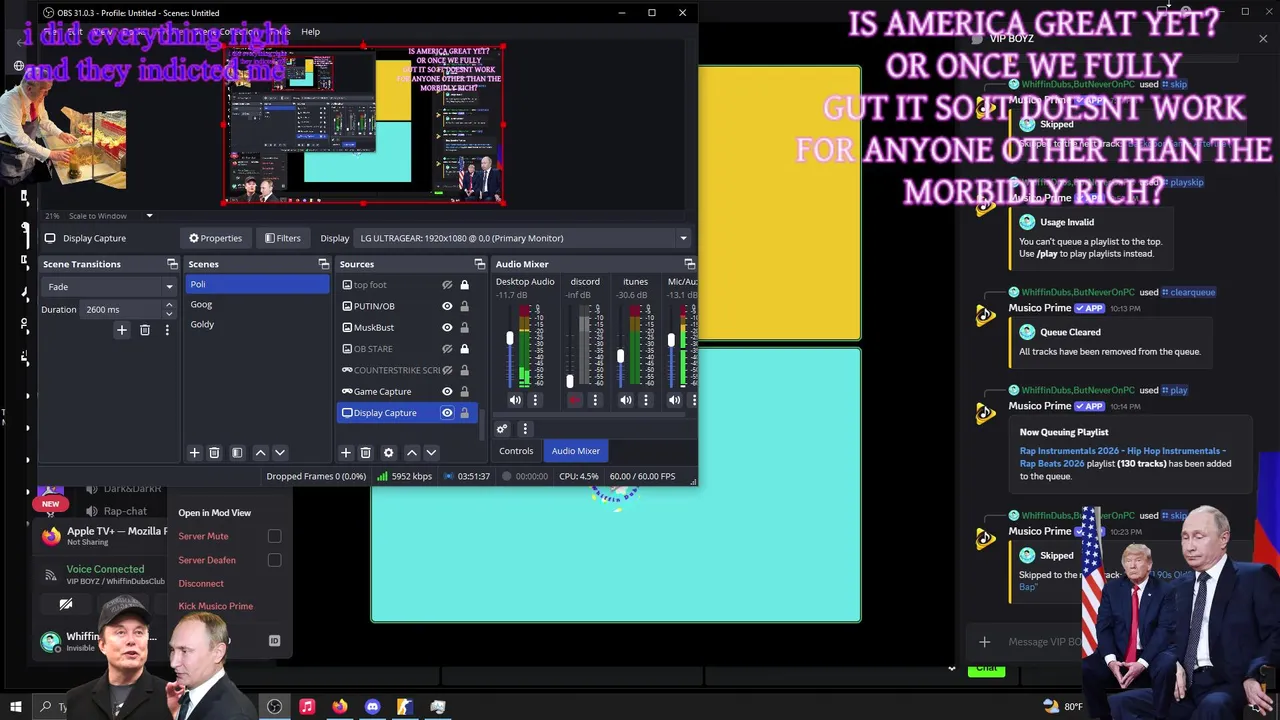
Task: Increase transition duration with the up arrow
Action: coord(169,305)
